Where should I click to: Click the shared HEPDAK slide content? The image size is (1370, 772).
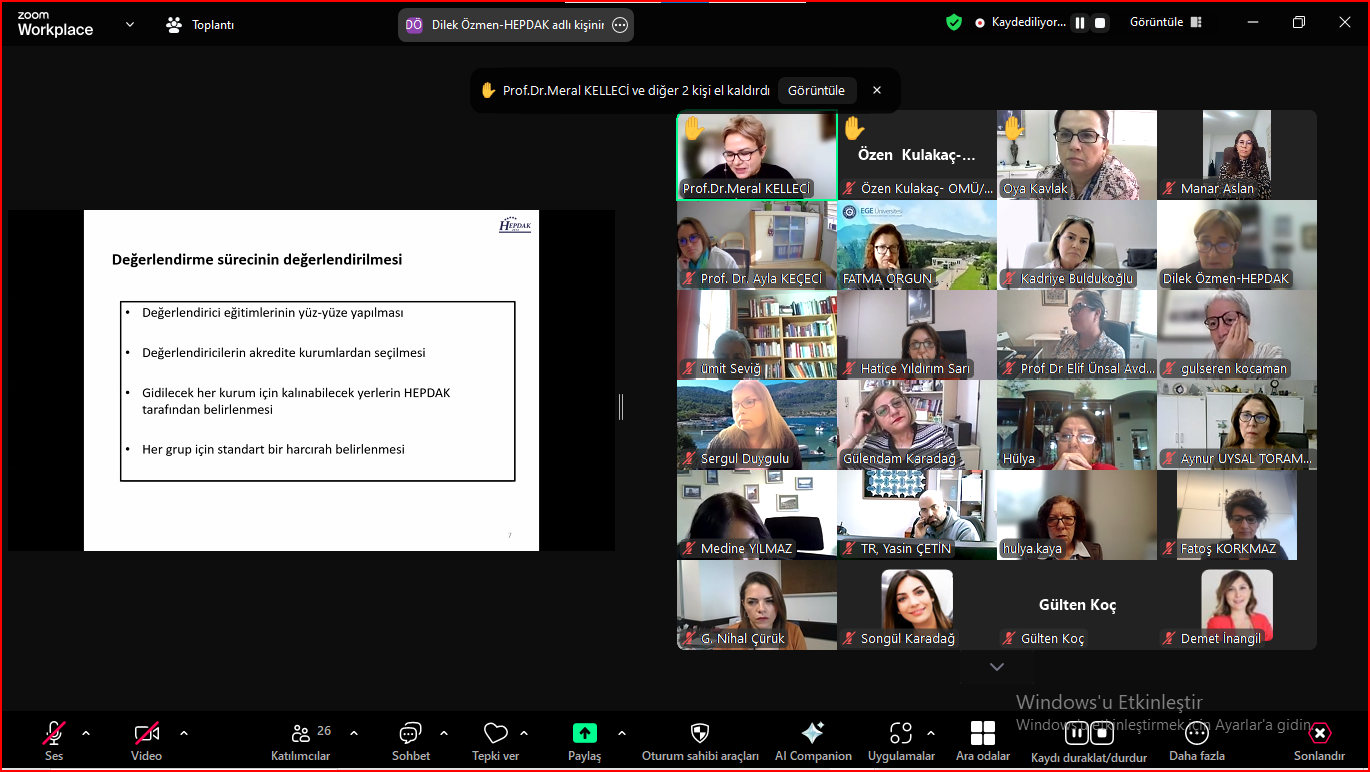[x=311, y=380]
